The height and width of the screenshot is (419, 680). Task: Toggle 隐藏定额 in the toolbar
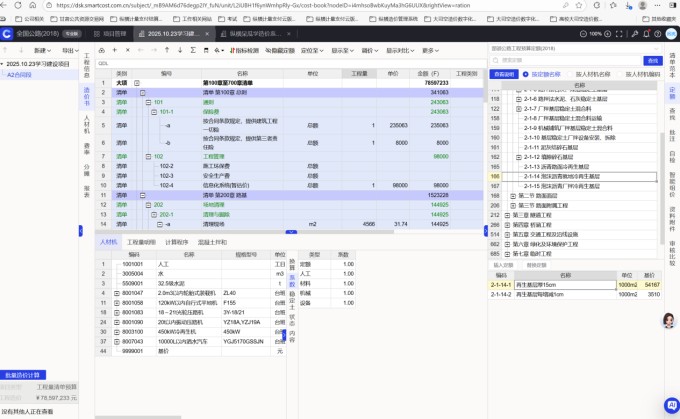pos(280,50)
